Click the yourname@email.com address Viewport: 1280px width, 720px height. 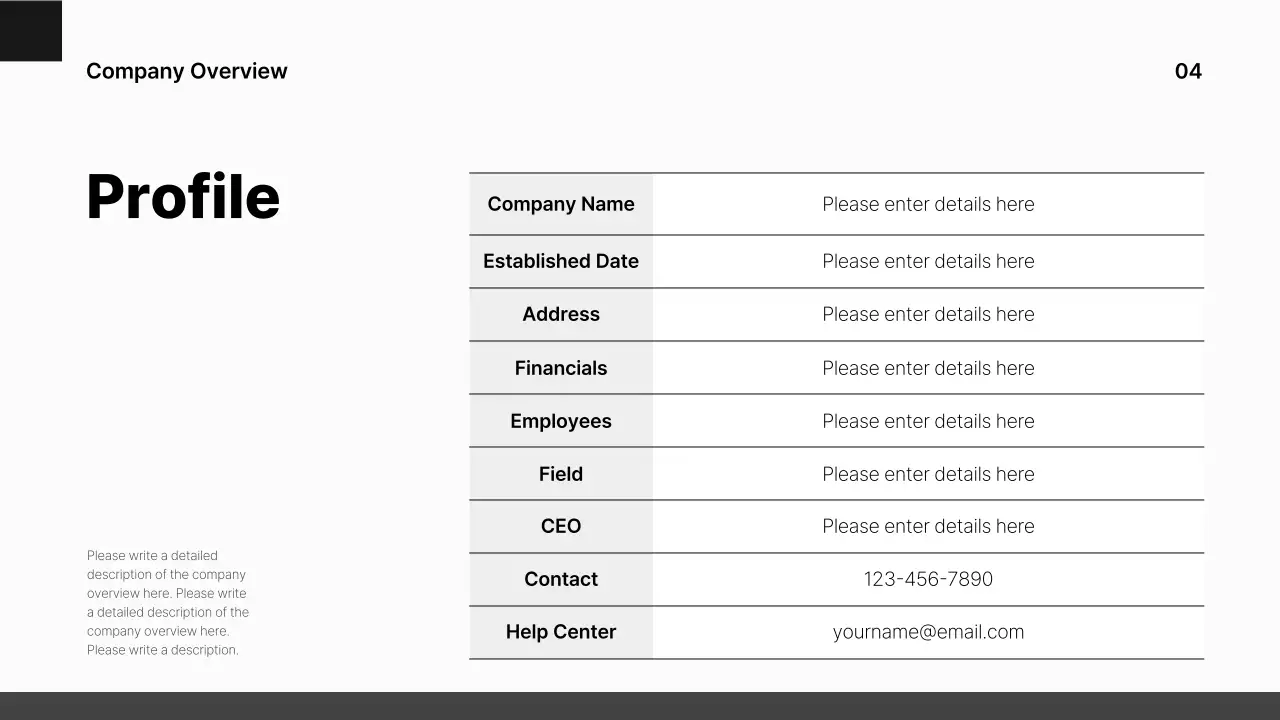click(x=928, y=632)
